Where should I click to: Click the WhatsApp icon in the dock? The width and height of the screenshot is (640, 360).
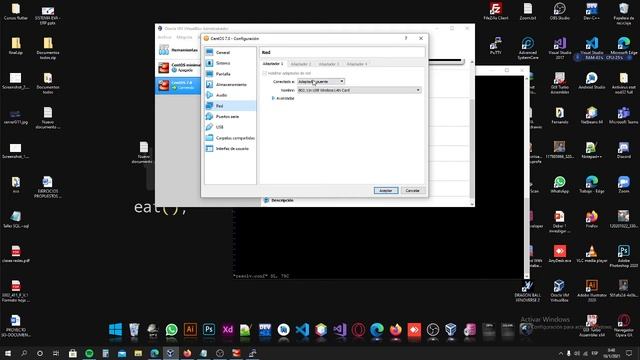[171, 329]
